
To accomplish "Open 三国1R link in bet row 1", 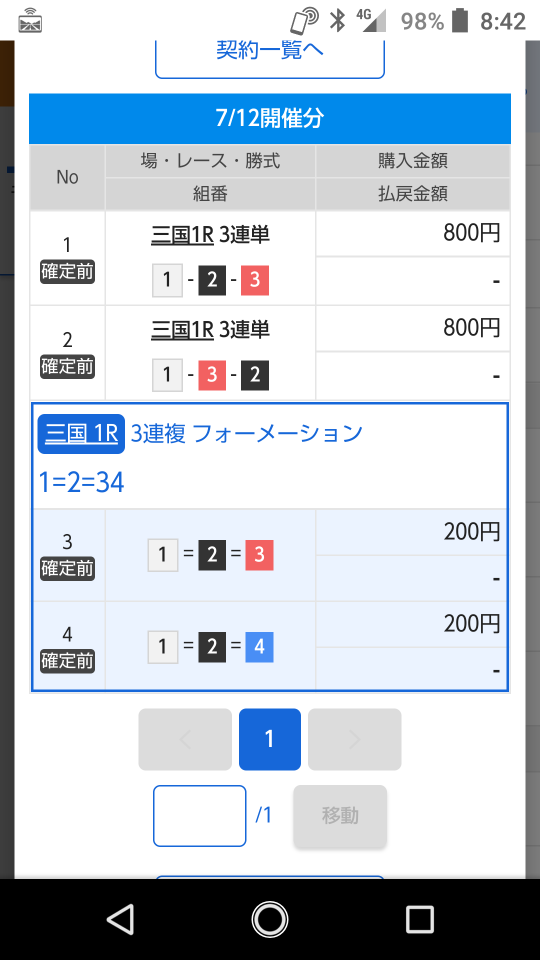I will pyautogui.click(x=182, y=234).
